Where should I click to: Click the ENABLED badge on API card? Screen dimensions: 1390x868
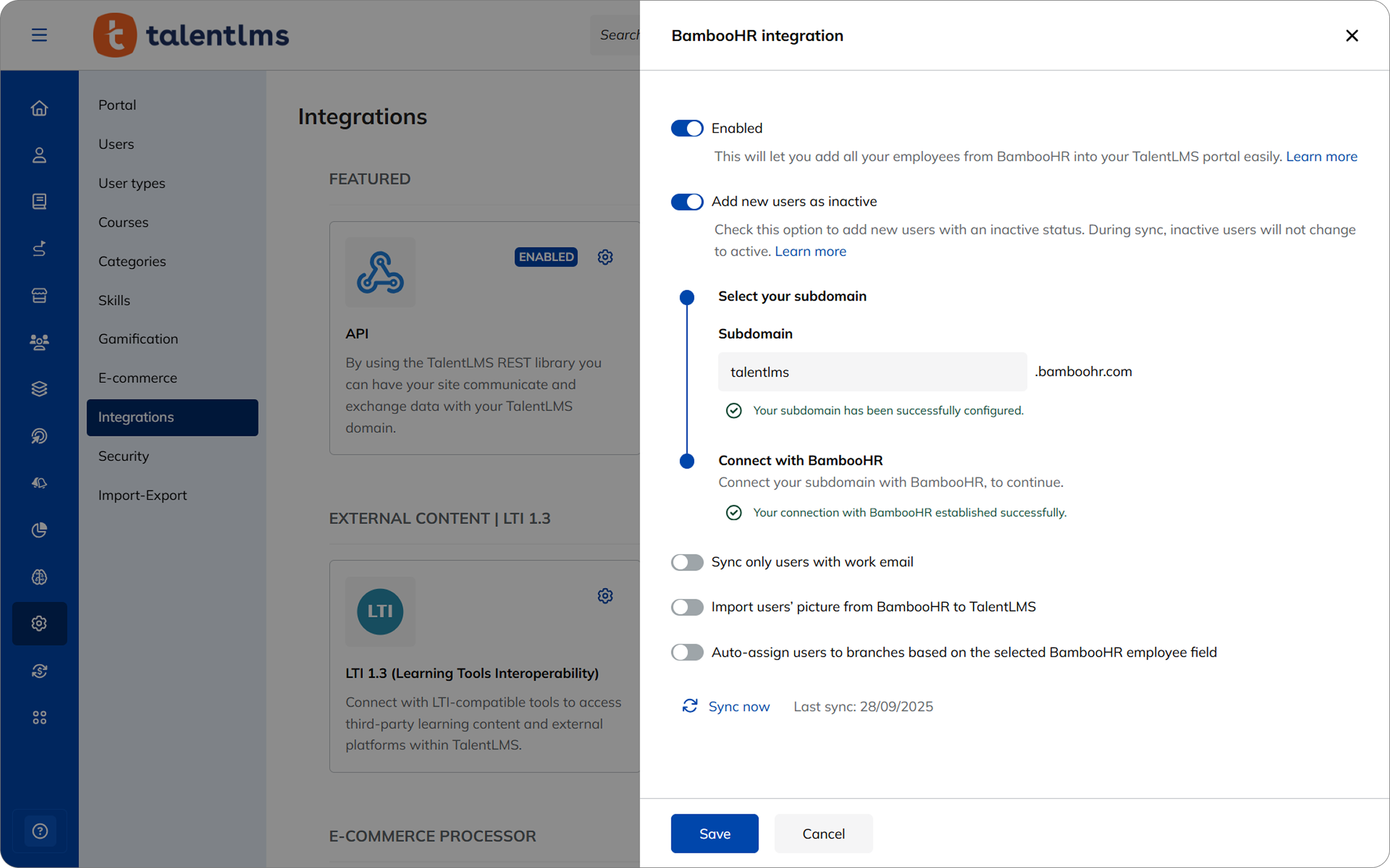(x=546, y=257)
